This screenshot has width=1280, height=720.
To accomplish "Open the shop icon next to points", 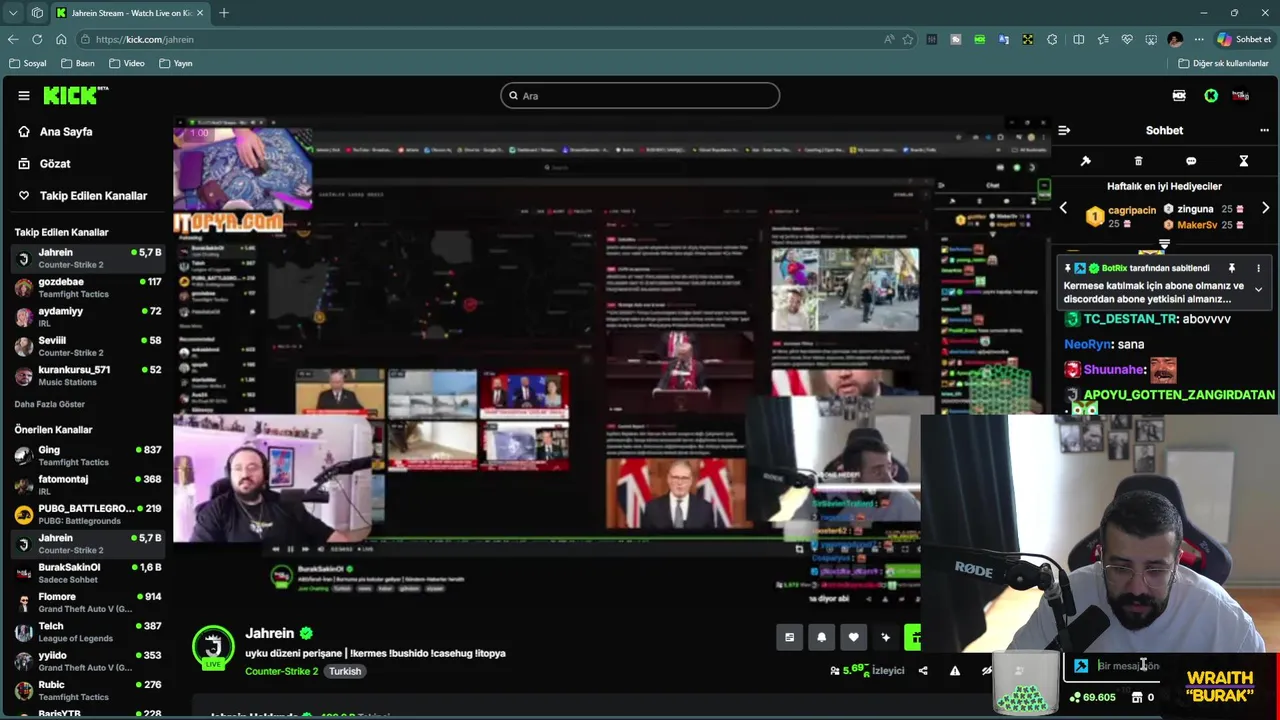I will [x=1137, y=697].
